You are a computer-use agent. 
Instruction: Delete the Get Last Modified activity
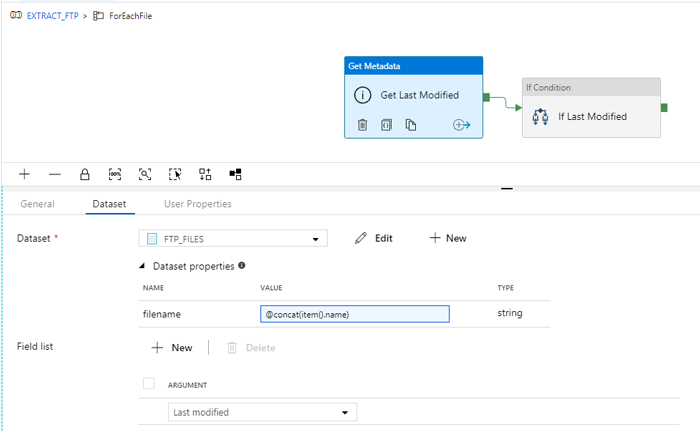pos(362,125)
